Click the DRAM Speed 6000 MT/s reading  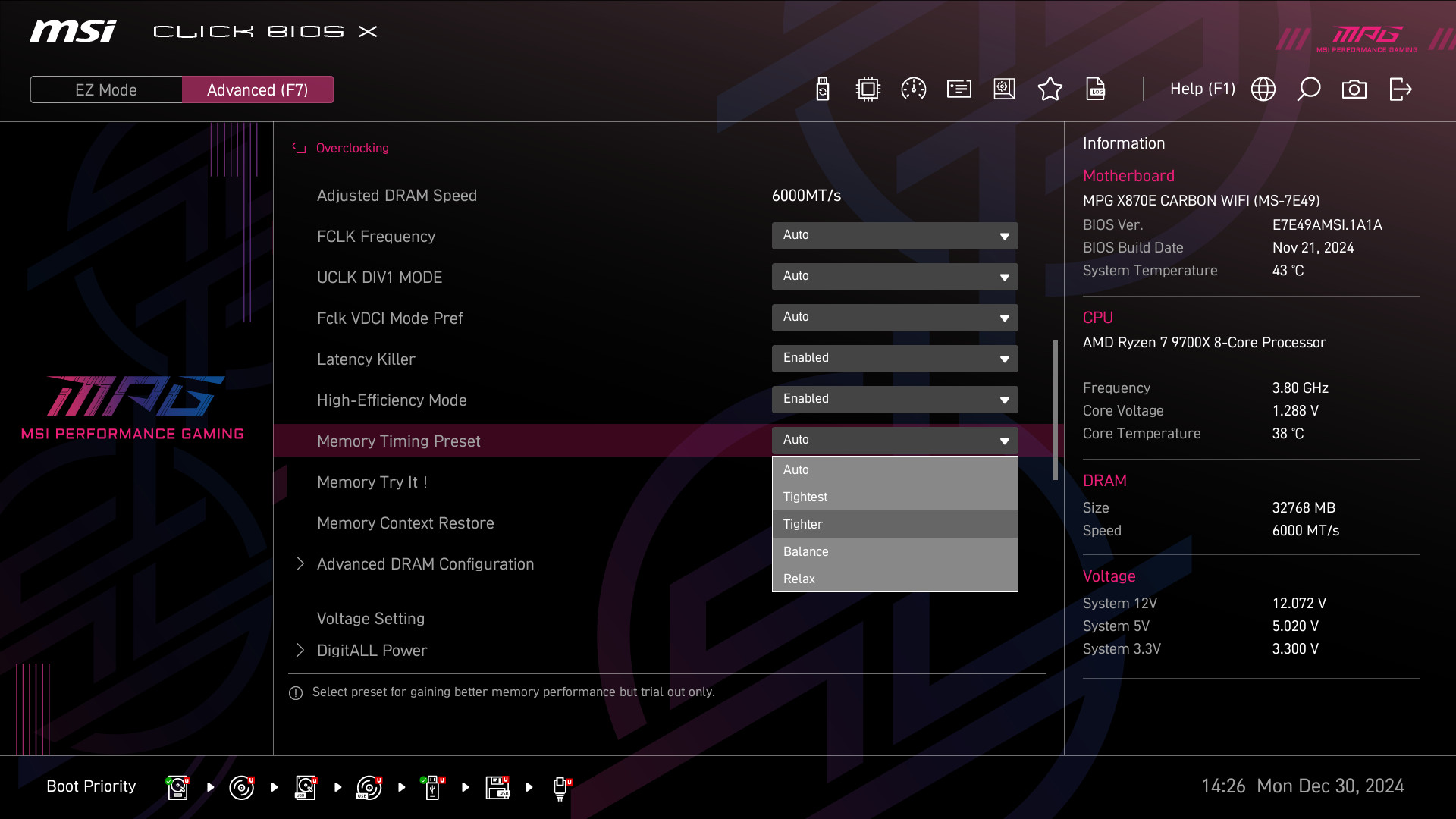point(1306,531)
